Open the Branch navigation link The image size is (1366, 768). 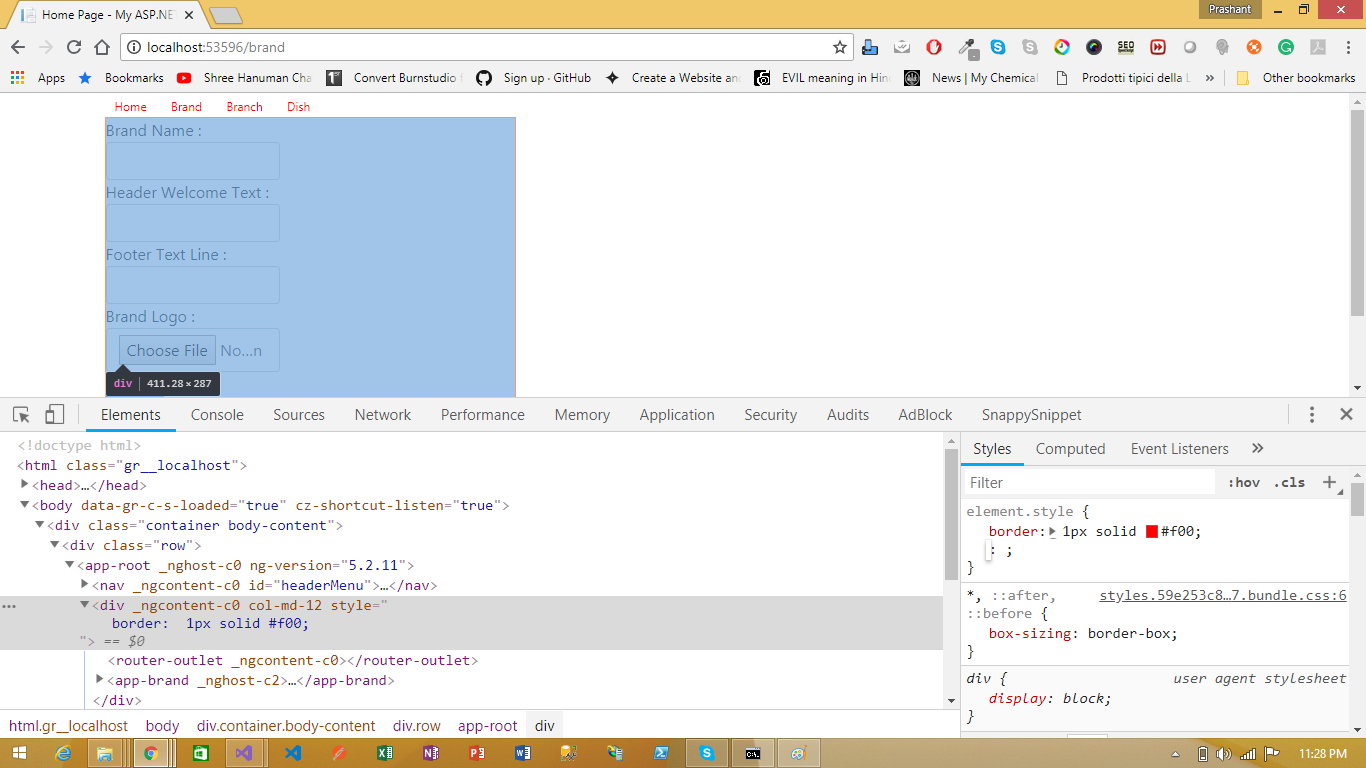click(244, 107)
